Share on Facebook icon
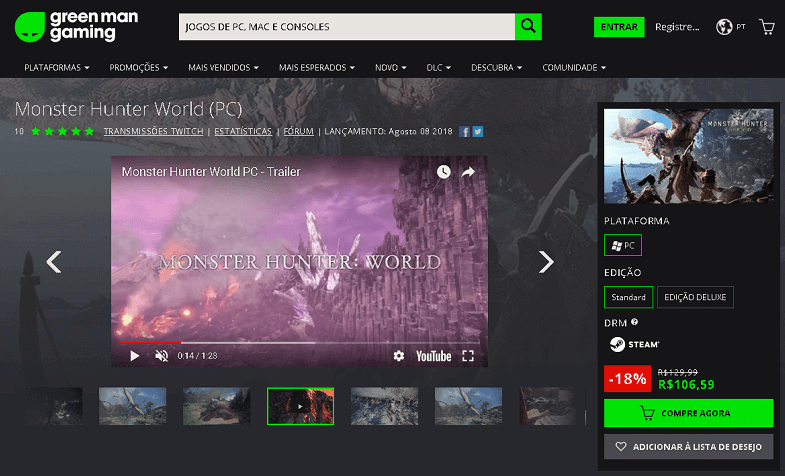Image resolution: width=785 pixels, height=476 pixels. 465,132
